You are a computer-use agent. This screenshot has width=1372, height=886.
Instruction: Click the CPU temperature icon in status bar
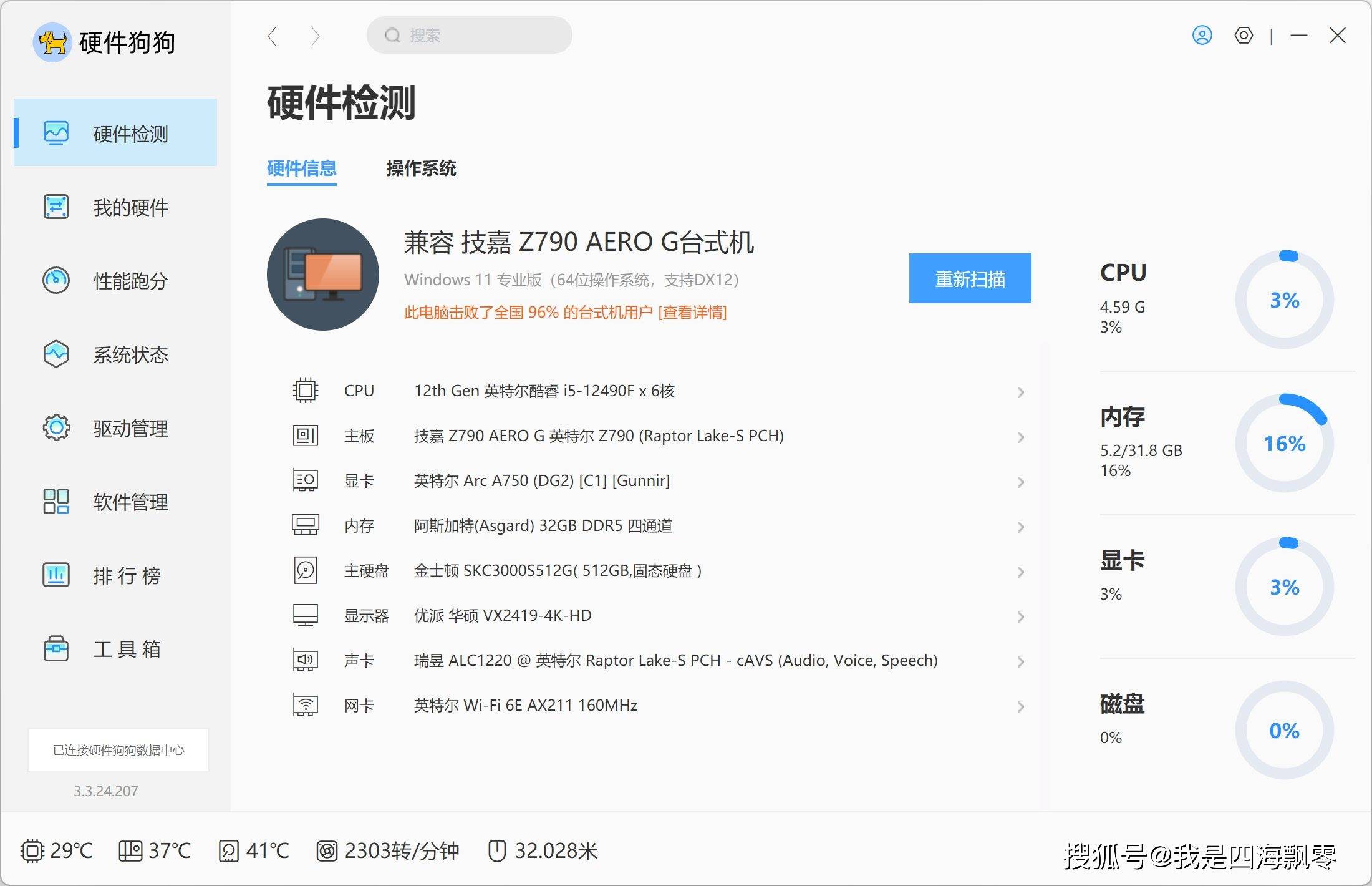pyautogui.click(x=32, y=850)
